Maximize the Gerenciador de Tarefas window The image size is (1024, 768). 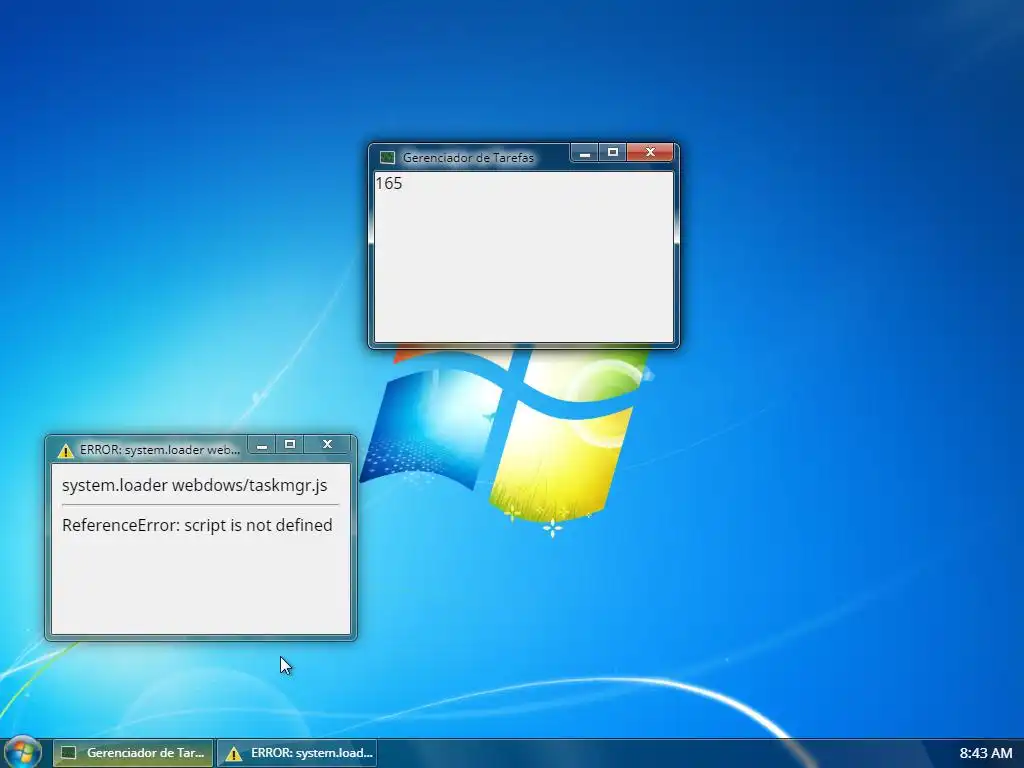[613, 153]
